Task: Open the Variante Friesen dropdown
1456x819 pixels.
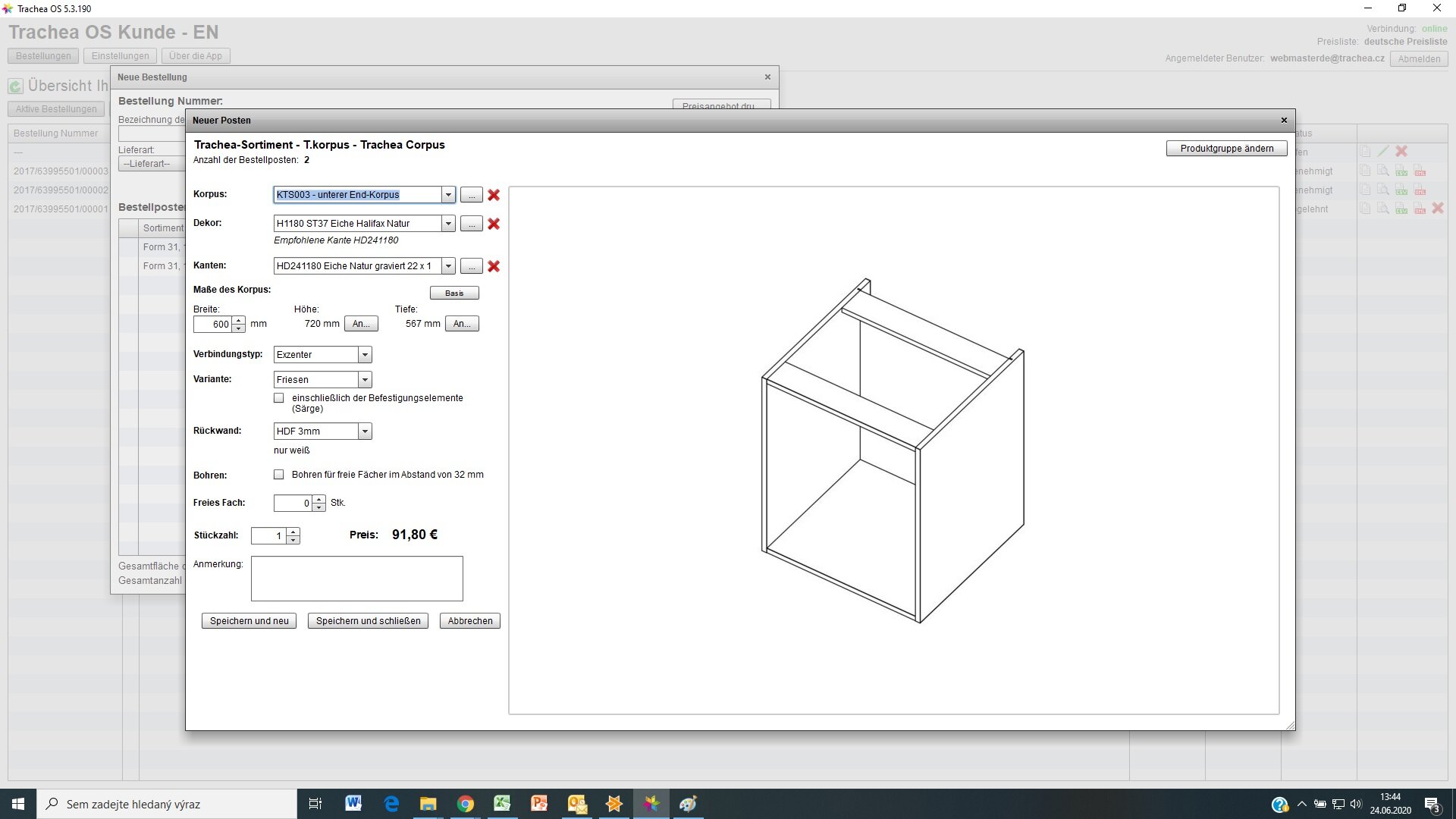Action: (365, 380)
